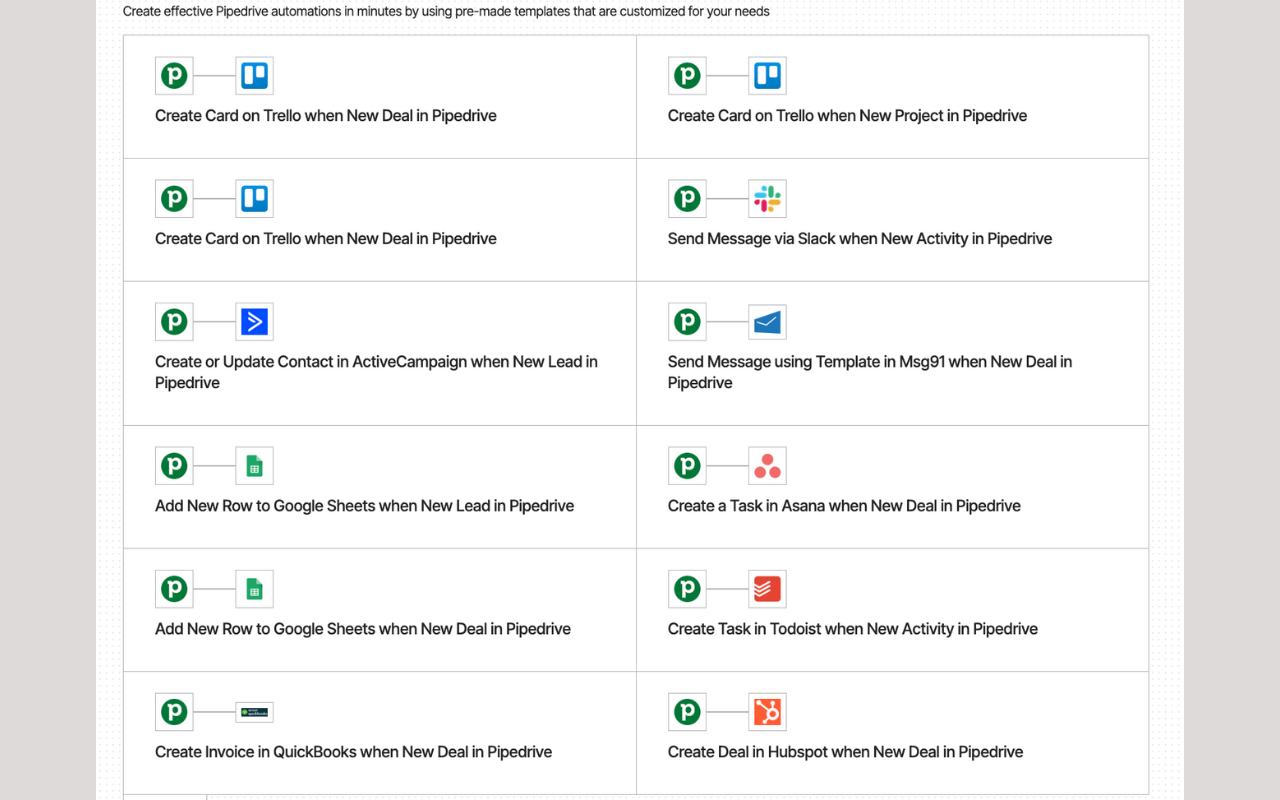Click Pipedrive icon in the HubSpot deal card
Screen dimensions: 1280x800
[687, 712]
